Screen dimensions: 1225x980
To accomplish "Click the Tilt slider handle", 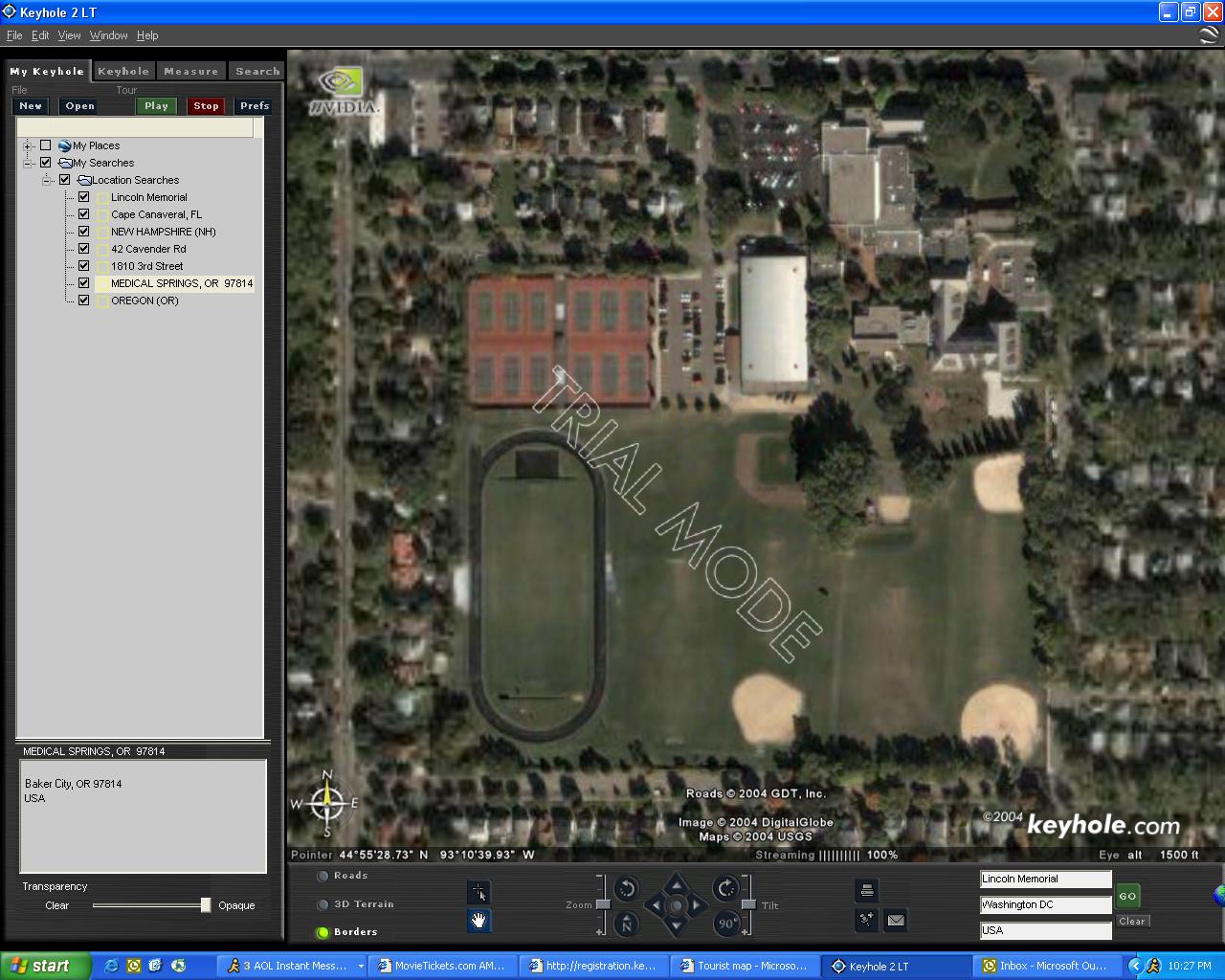I will [x=748, y=904].
